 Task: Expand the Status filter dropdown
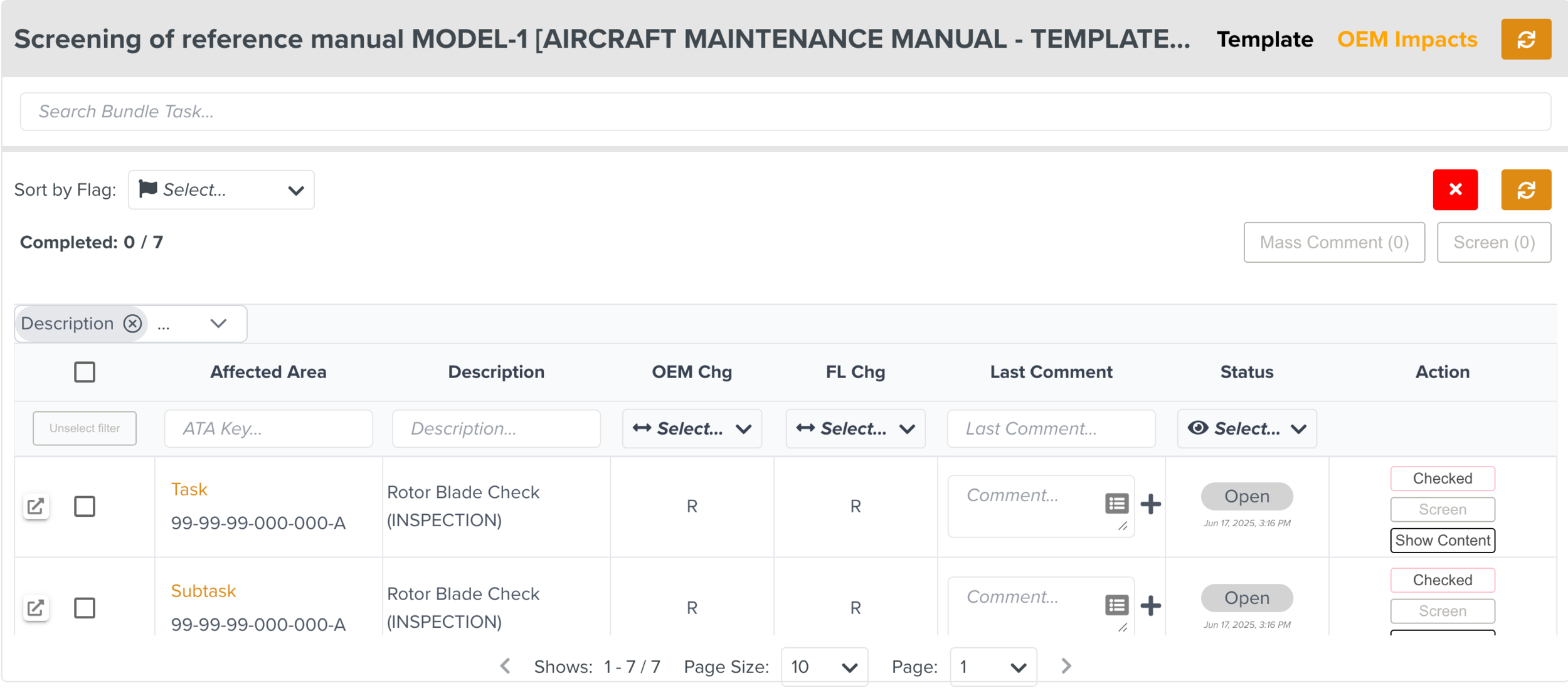[1246, 428]
